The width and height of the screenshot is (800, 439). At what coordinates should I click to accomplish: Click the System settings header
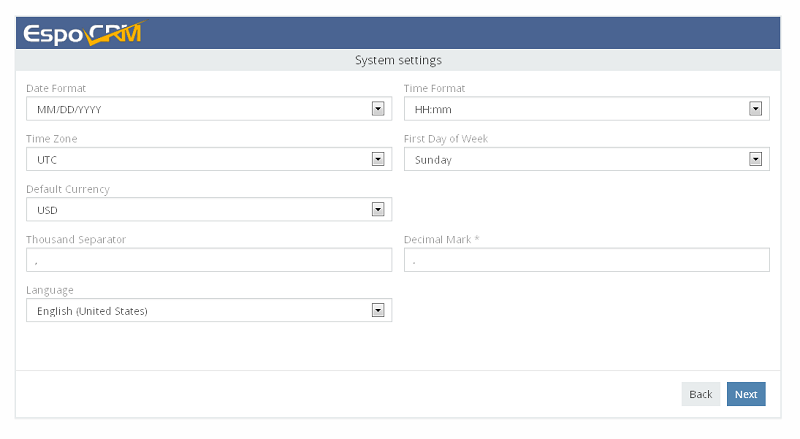click(x=398, y=60)
